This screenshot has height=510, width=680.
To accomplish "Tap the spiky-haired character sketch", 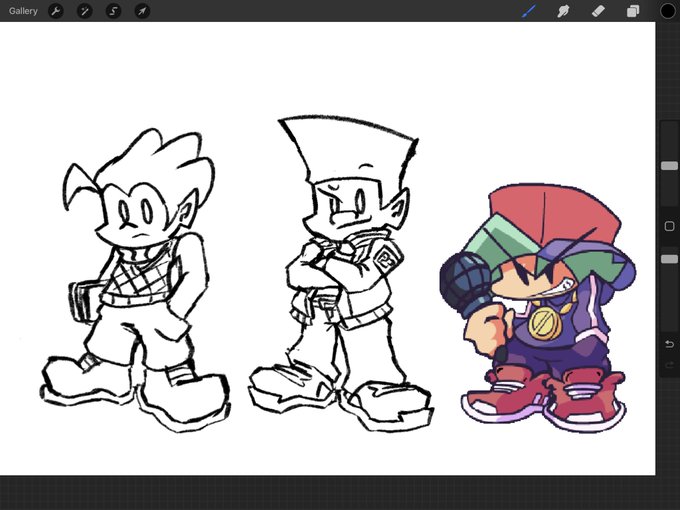I will (135, 280).
